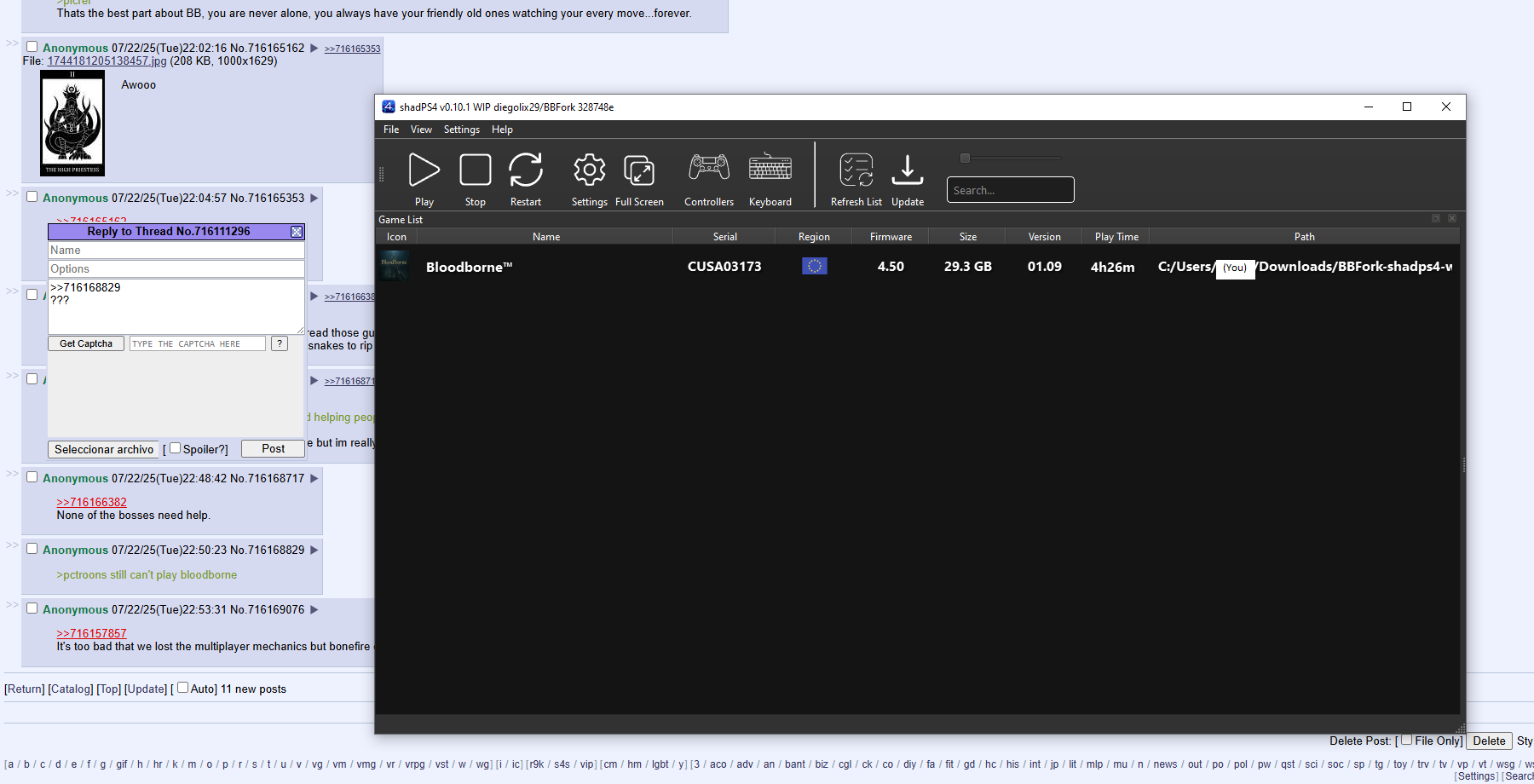Click the Path column header

[x=1305, y=237]
